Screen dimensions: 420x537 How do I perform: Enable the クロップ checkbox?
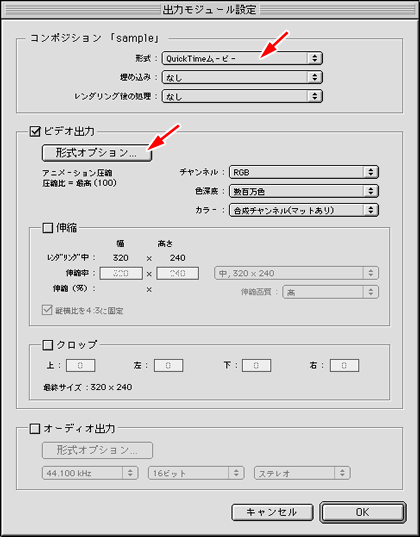click(x=47, y=345)
